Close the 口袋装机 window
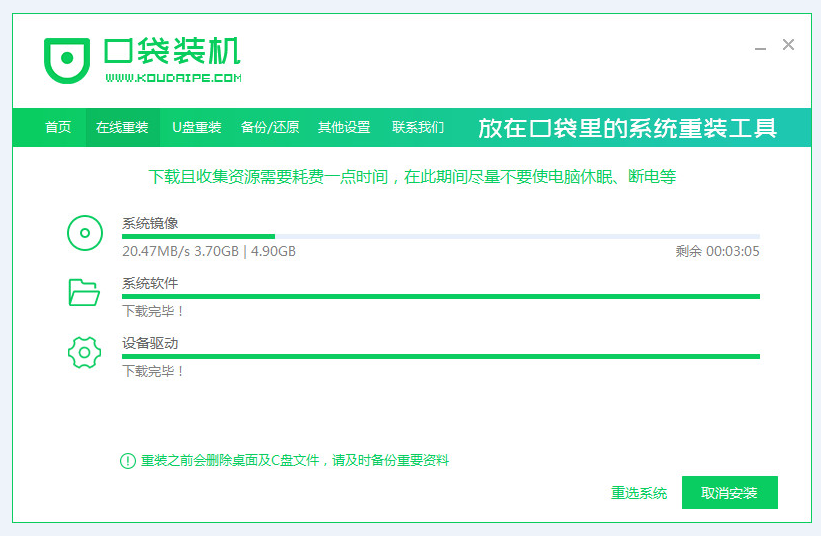 (789, 44)
